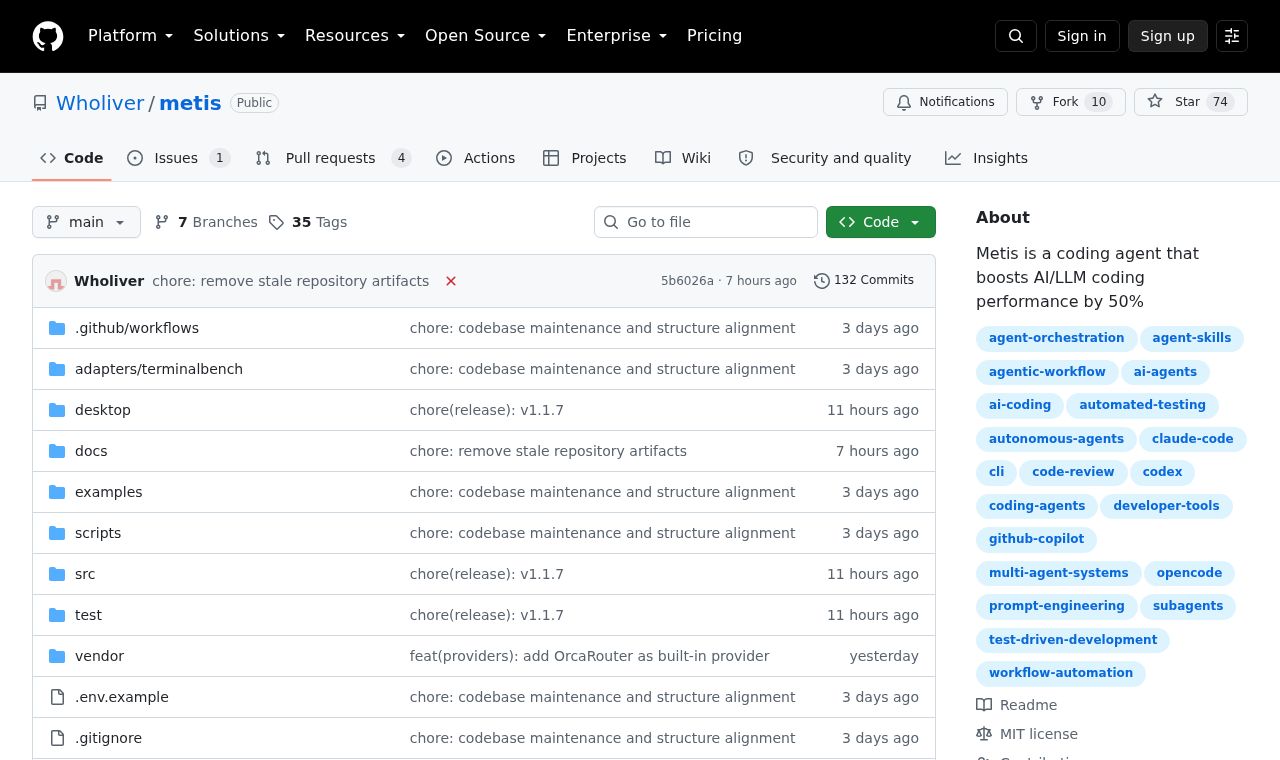Screen dimensions: 1280x760
Task: Click the branch icon beside 7 Branches
Action: (x=162, y=222)
